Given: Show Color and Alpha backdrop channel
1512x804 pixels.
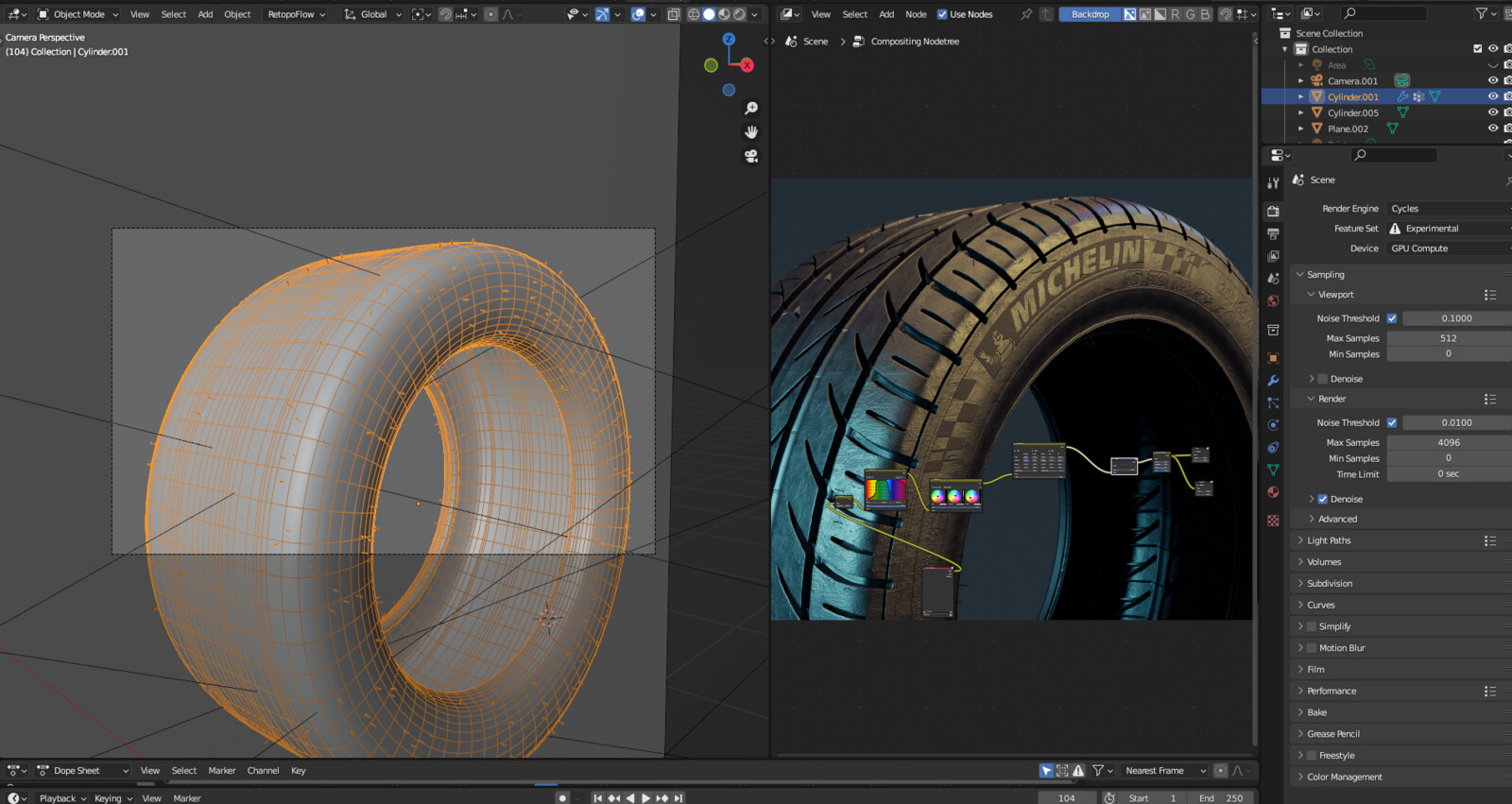Looking at the screenshot, I should pyautogui.click(x=1129, y=14).
